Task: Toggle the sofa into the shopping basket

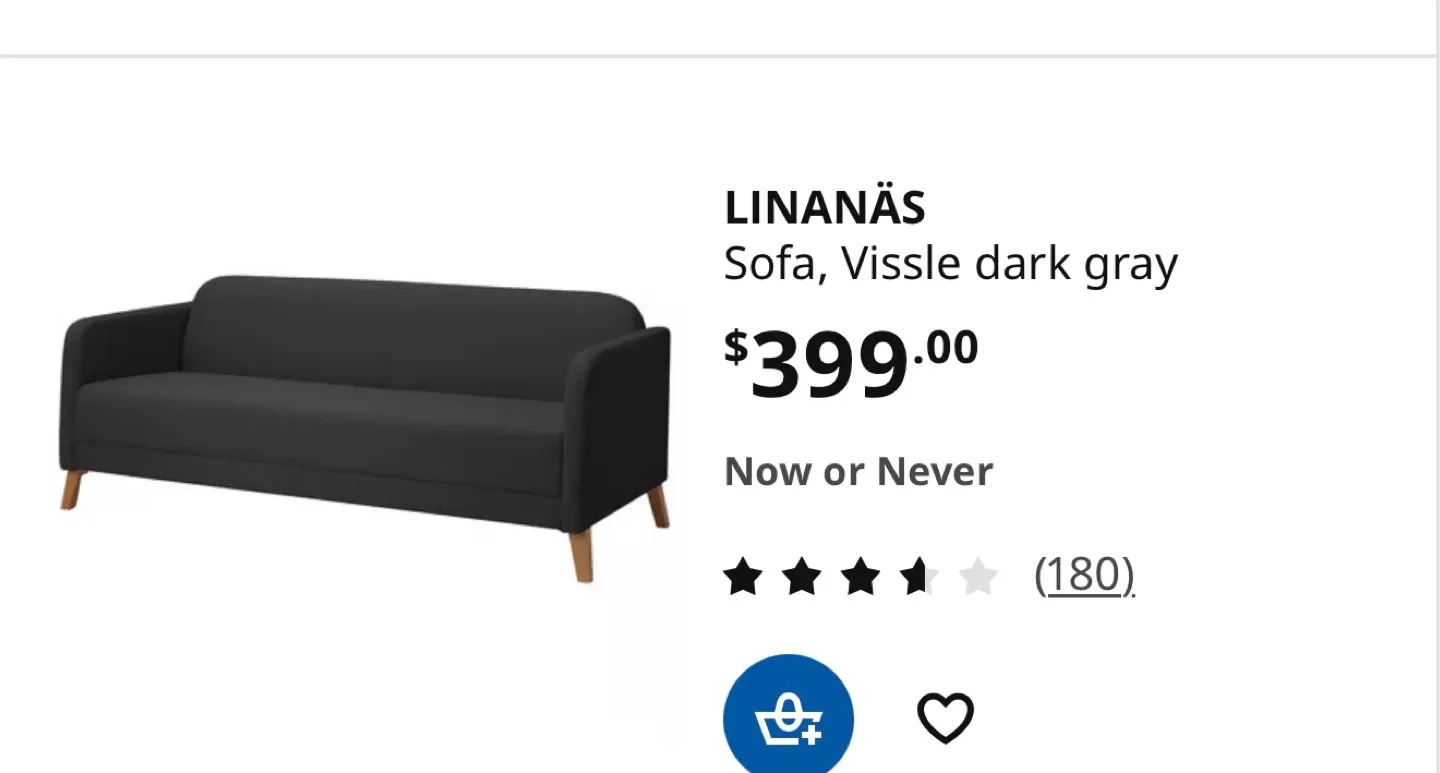Action: [788, 713]
